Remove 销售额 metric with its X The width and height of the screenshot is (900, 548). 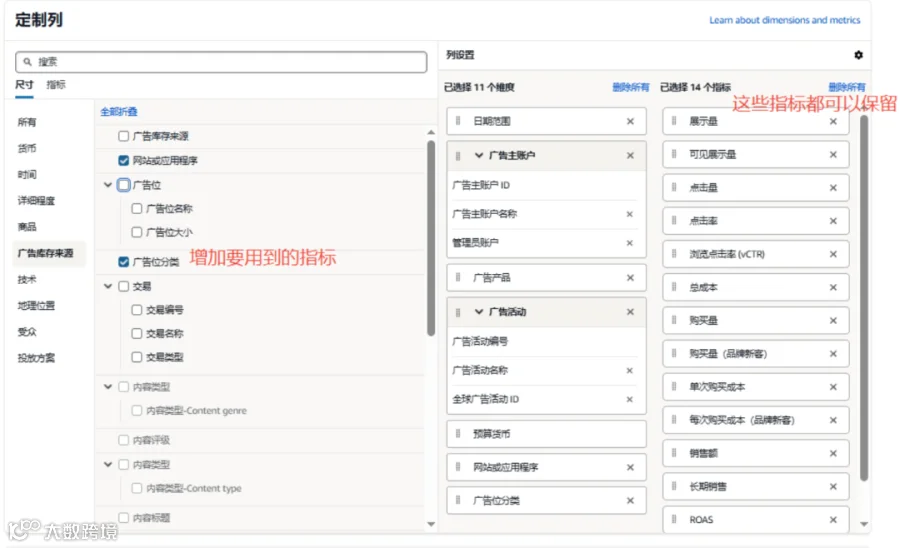pos(833,454)
